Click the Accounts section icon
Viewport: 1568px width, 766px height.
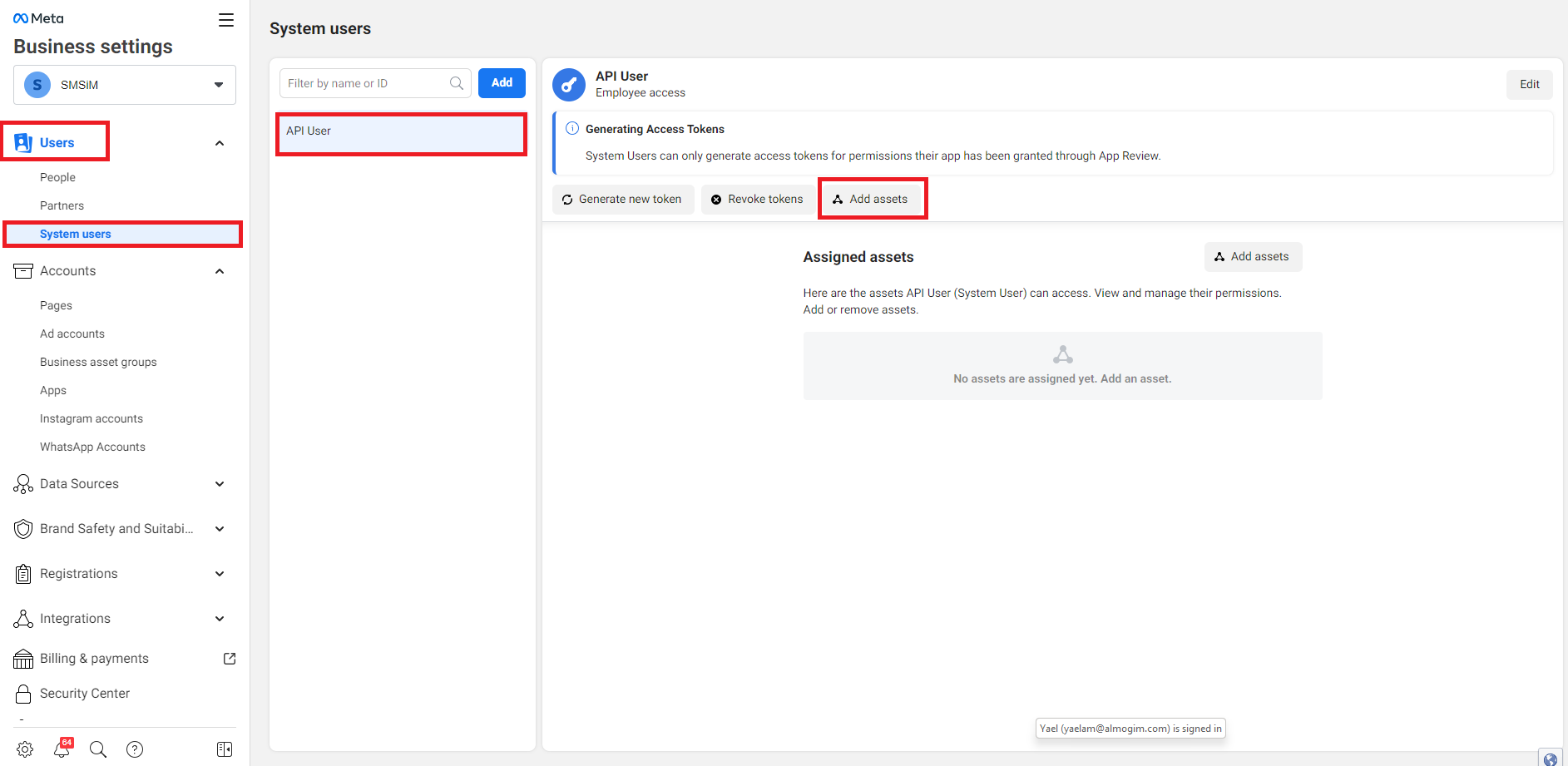[x=23, y=271]
